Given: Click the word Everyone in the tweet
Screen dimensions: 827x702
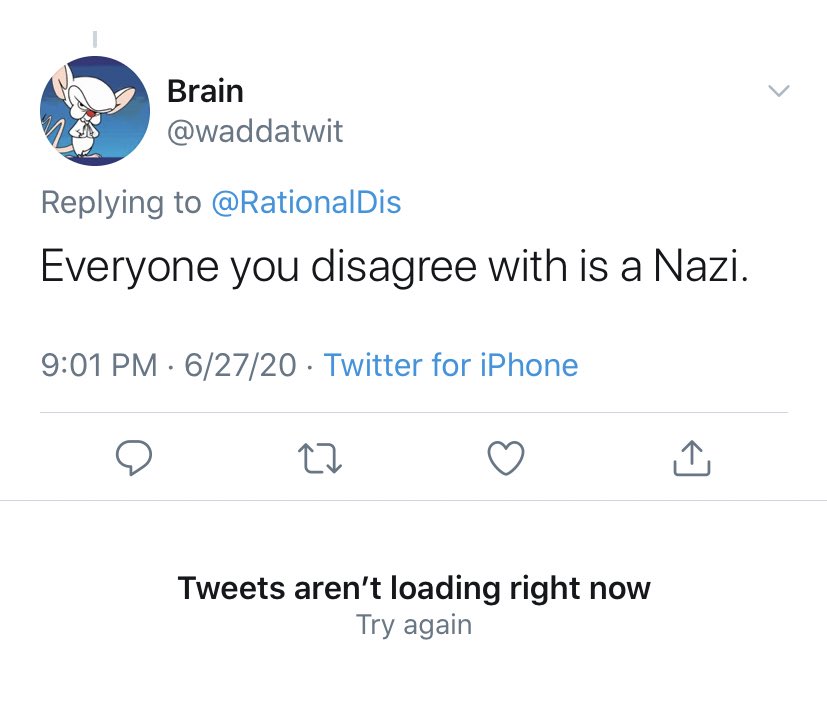Looking at the screenshot, I should (130, 267).
